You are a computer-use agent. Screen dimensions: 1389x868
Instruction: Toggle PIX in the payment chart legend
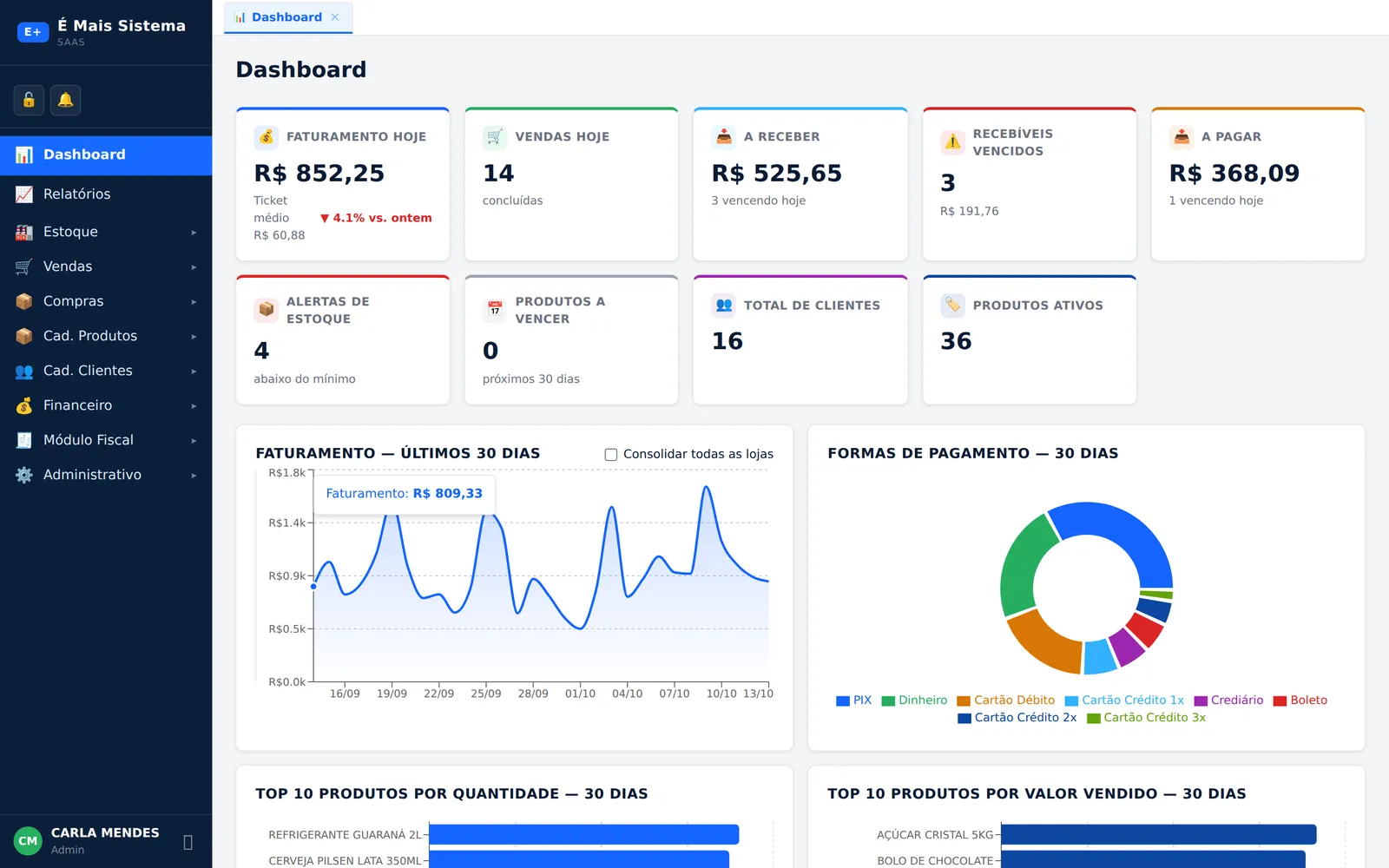point(854,700)
